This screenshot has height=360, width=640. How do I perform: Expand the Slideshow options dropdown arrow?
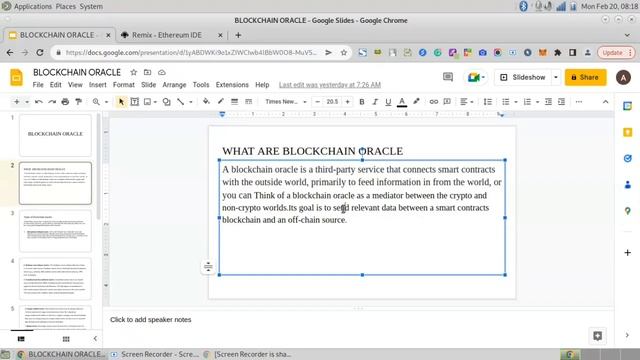click(x=556, y=77)
